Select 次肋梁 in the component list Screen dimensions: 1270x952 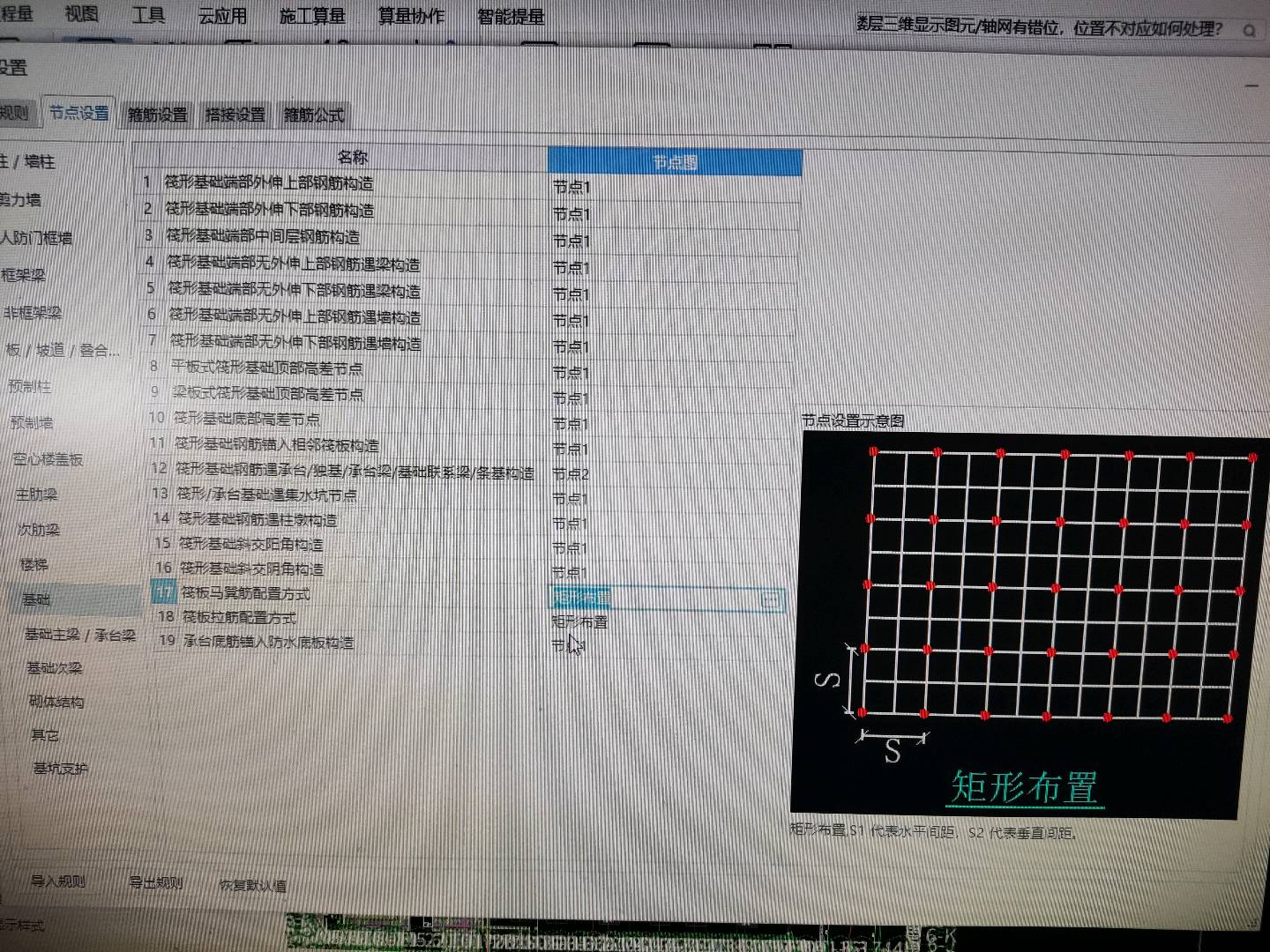pyautogui.click(x=39, y=530)
